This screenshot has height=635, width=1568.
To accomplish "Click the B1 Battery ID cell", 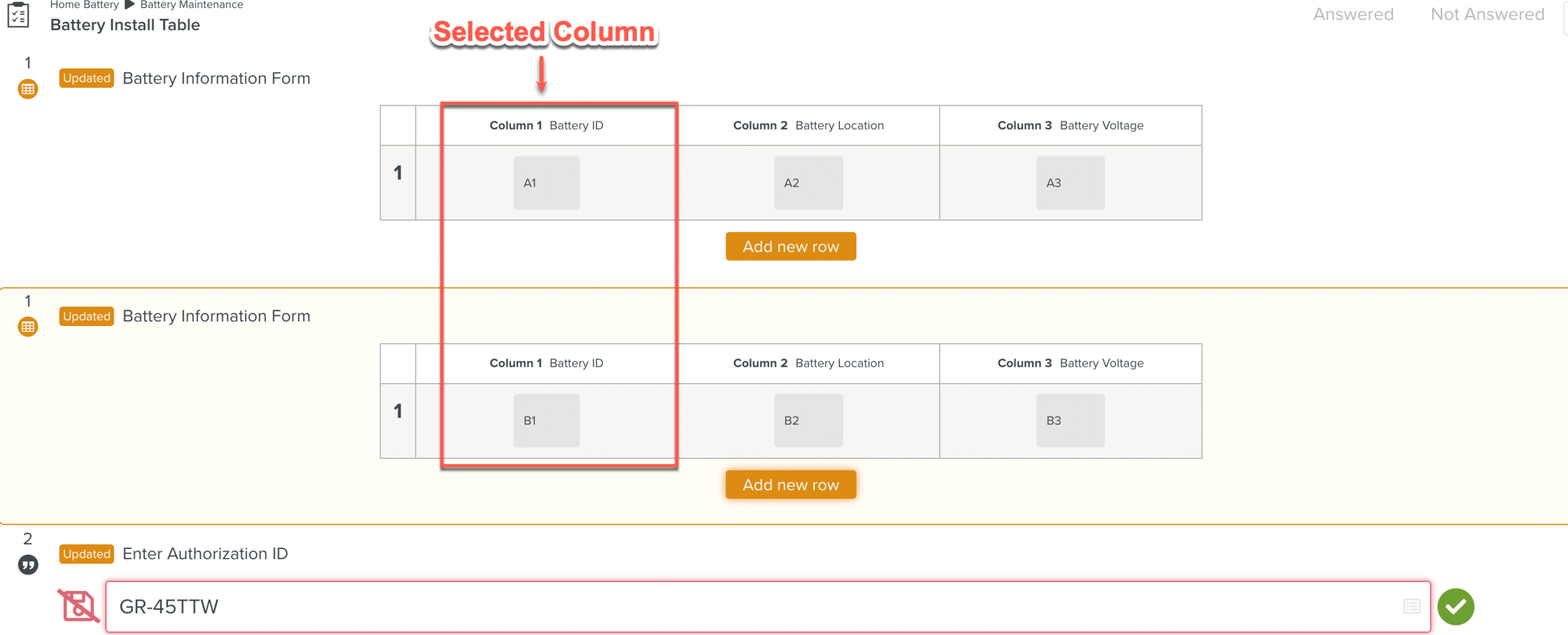I will pos(546,421).
